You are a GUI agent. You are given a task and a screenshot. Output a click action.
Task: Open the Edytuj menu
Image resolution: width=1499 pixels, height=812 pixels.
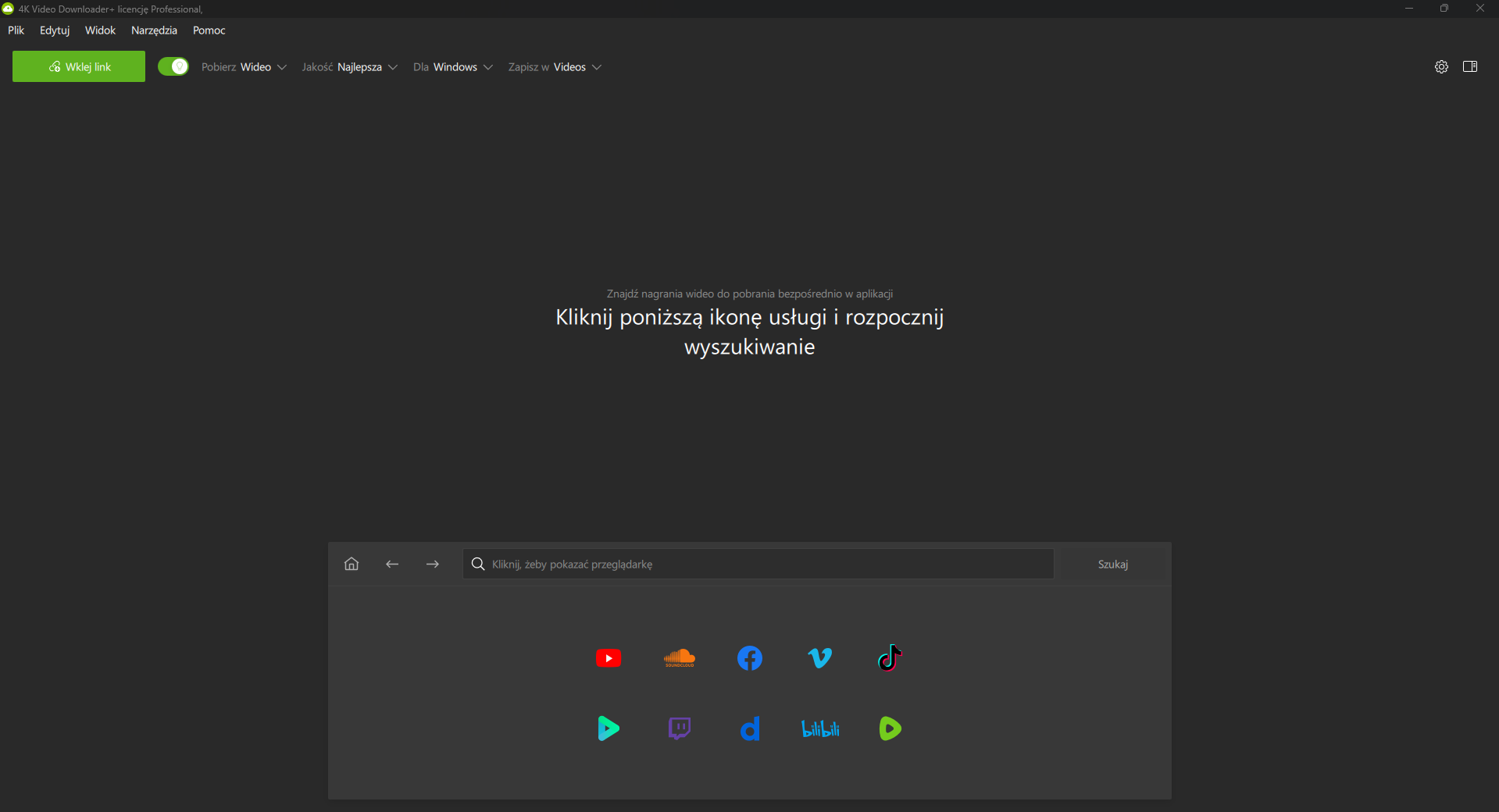[x=55, y=30]
